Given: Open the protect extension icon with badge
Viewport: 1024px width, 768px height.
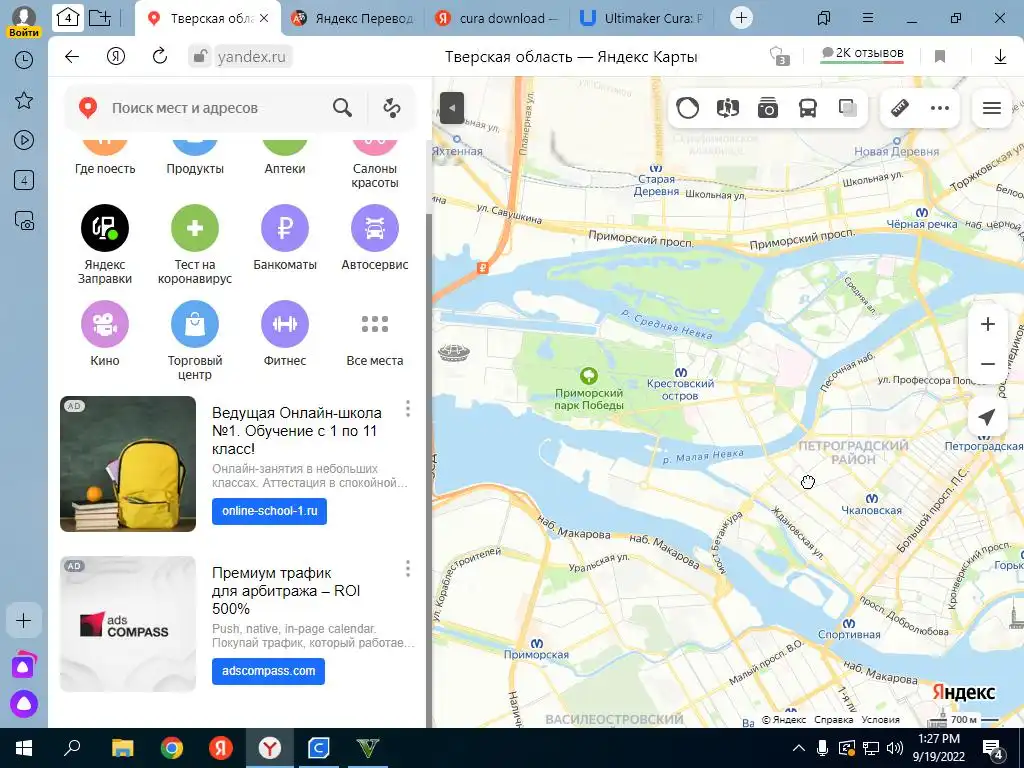Looking at the screenshot, I should click(x=779, y=56).
